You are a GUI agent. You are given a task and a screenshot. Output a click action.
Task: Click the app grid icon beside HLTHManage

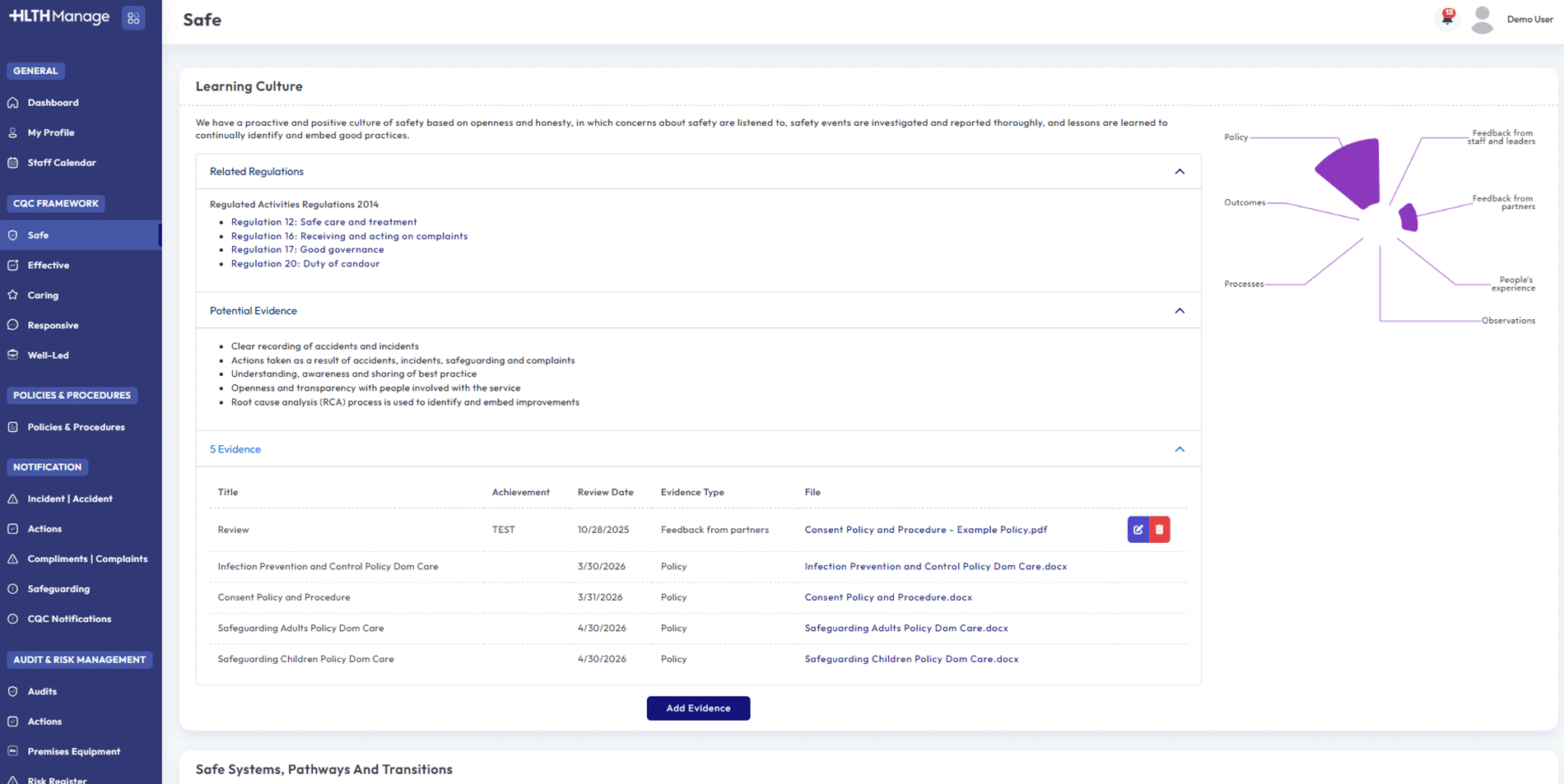[x=133, y=18]
